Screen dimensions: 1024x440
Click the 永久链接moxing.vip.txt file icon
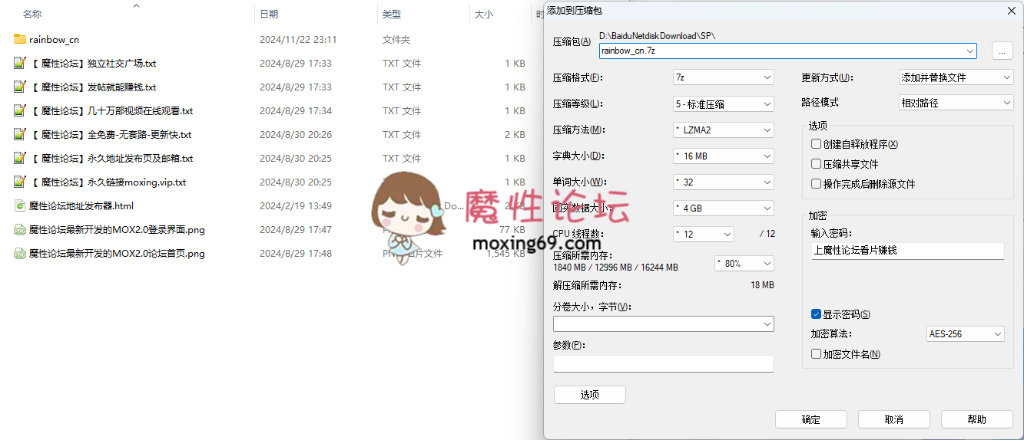point(20,182)
